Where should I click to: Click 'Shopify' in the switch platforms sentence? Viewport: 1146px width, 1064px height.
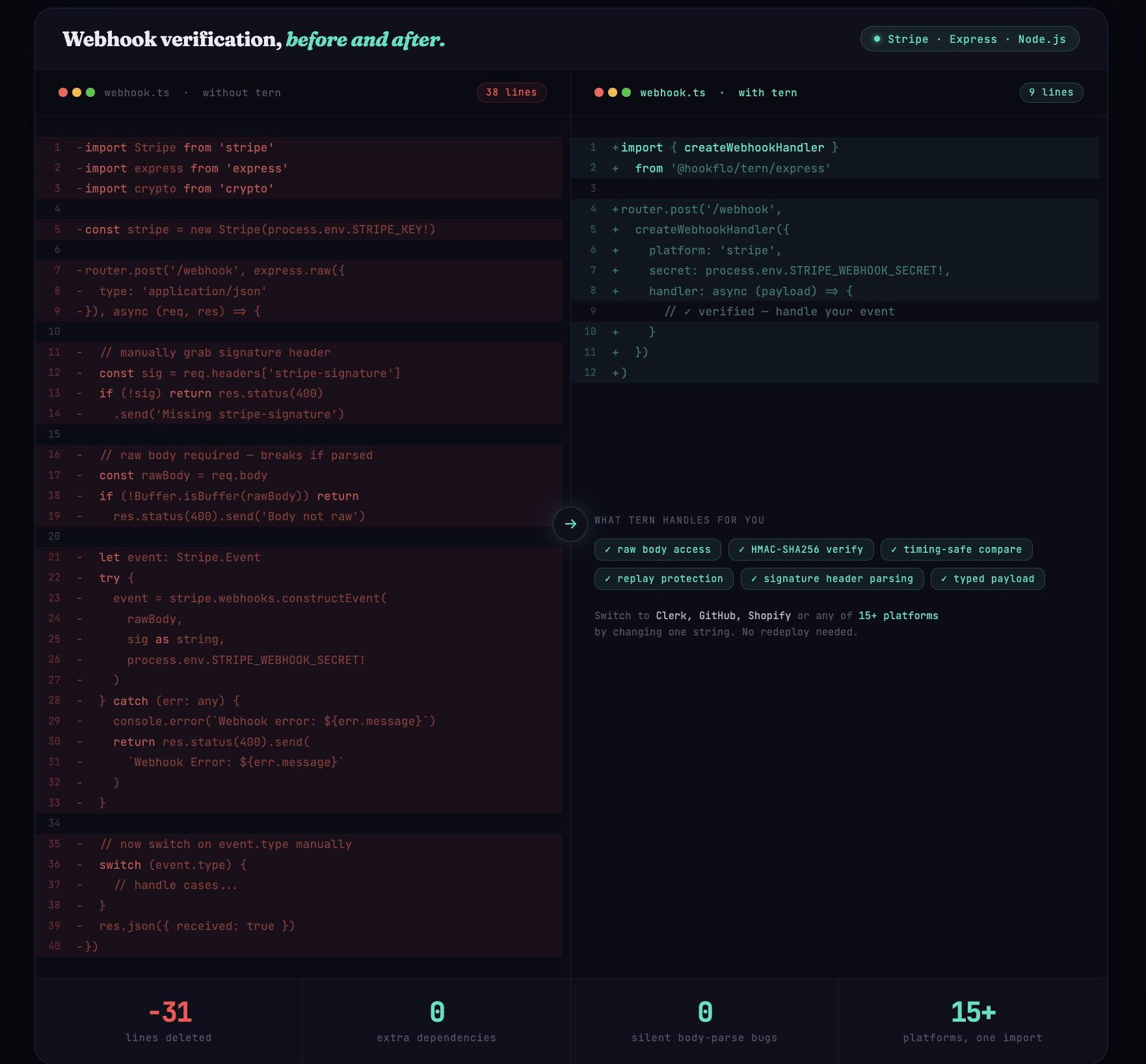(769, 616)
